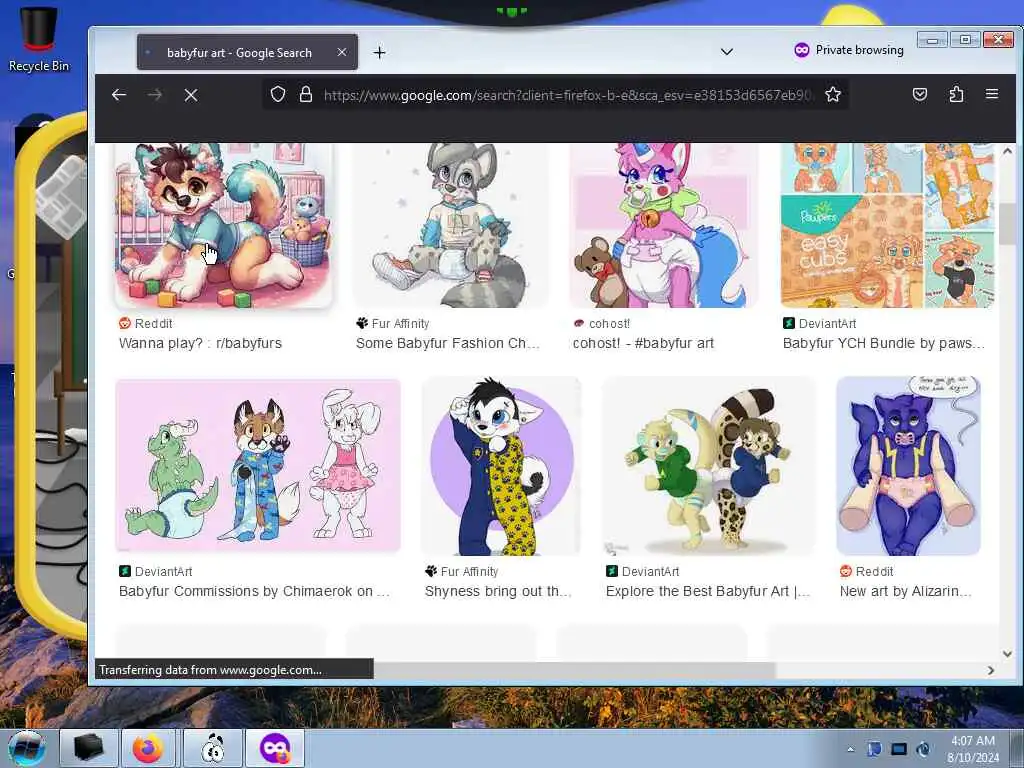Open the Firefox hamburger application menu

992,94
